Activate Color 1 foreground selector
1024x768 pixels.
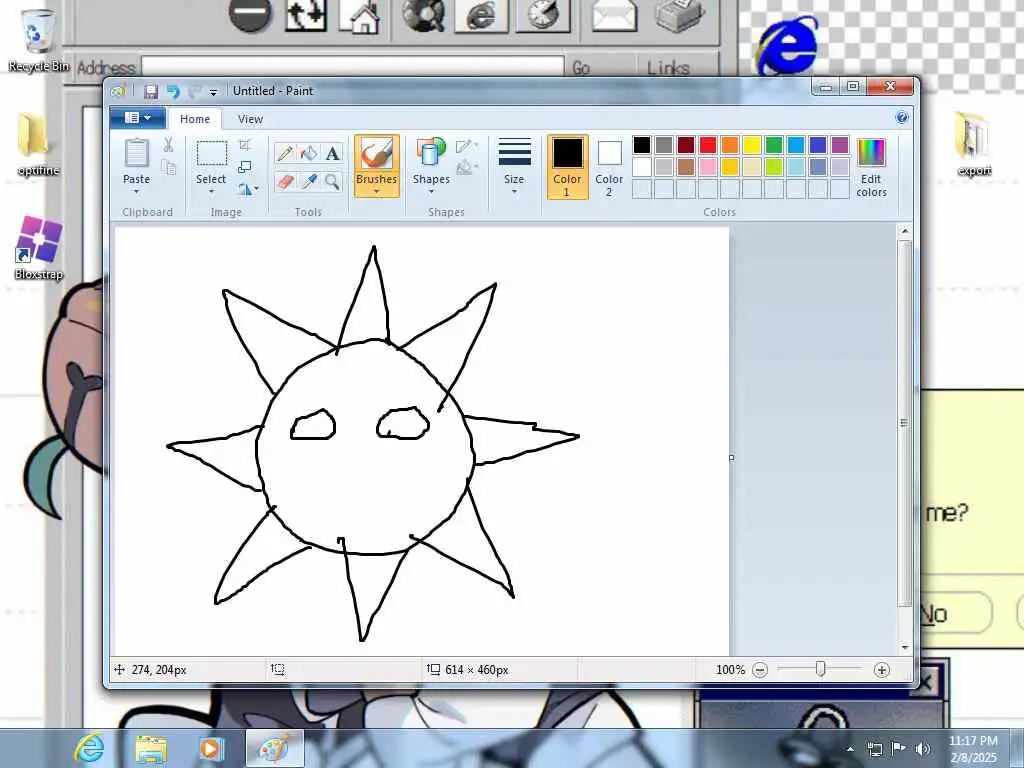point(567,167)
